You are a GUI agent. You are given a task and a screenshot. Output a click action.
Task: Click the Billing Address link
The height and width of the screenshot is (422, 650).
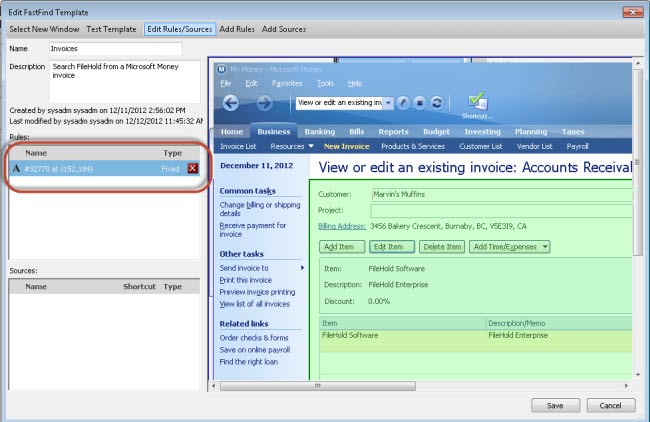tap(342, 226)
